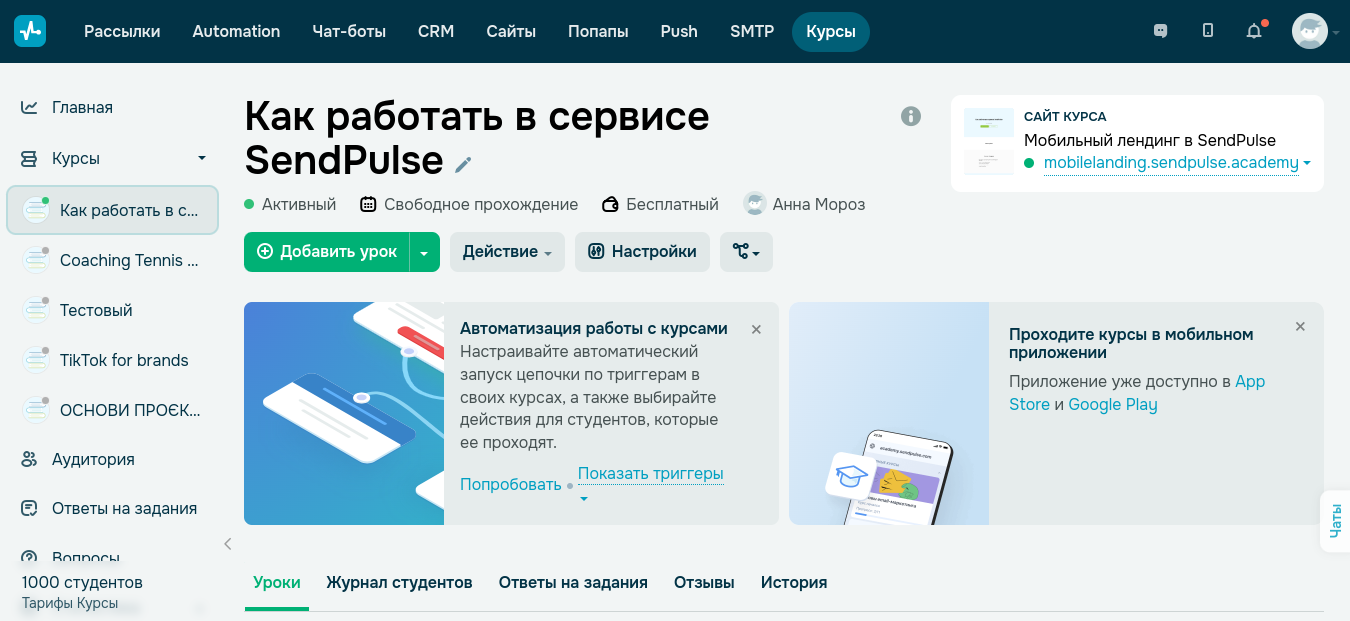Dismiss the Автоматизация работы с курсами banner
The width and height of the screenshot is (1350, 621).
coord(756,328)
